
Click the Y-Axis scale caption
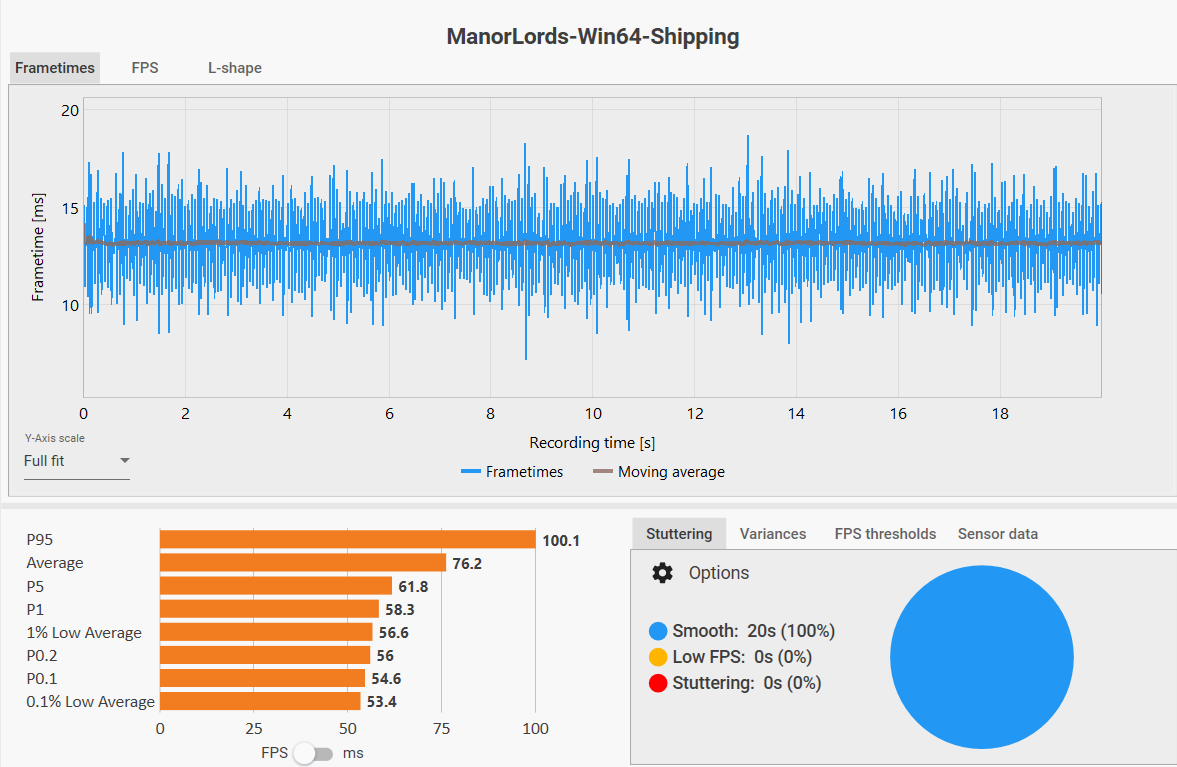point(55,438)
